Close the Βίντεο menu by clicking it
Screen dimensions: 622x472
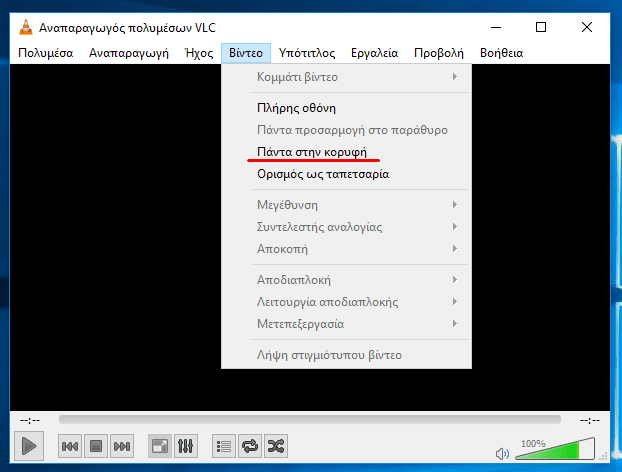tap(246, 53)
